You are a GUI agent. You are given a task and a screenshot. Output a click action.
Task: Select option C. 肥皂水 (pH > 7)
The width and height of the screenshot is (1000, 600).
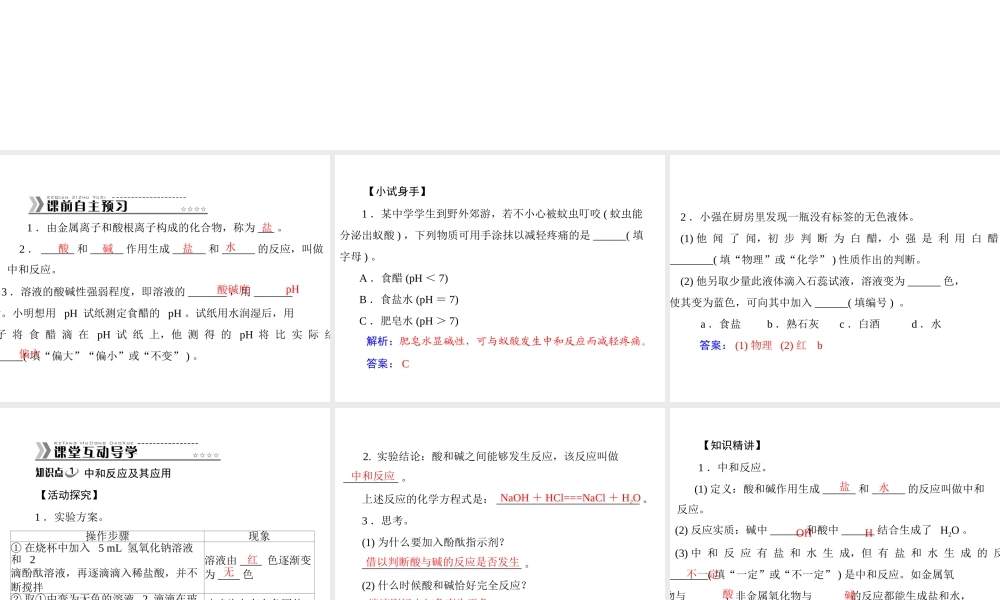coord(409,321)
